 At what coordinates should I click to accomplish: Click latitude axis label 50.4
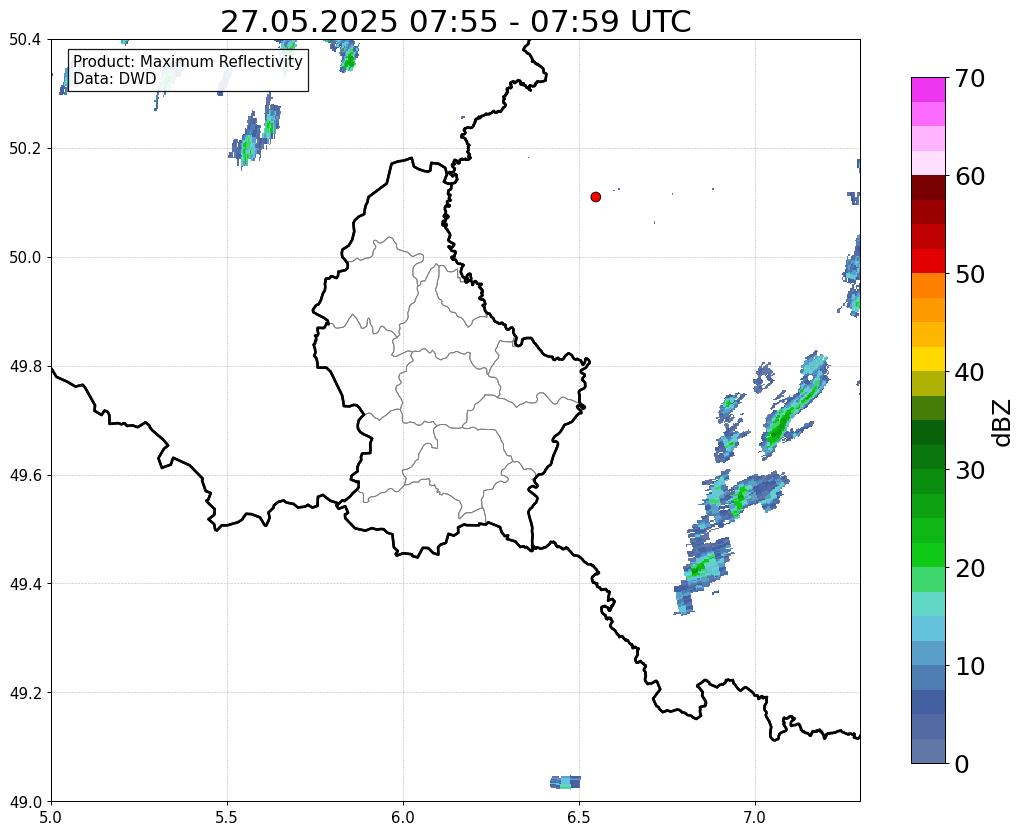point(25,40)
